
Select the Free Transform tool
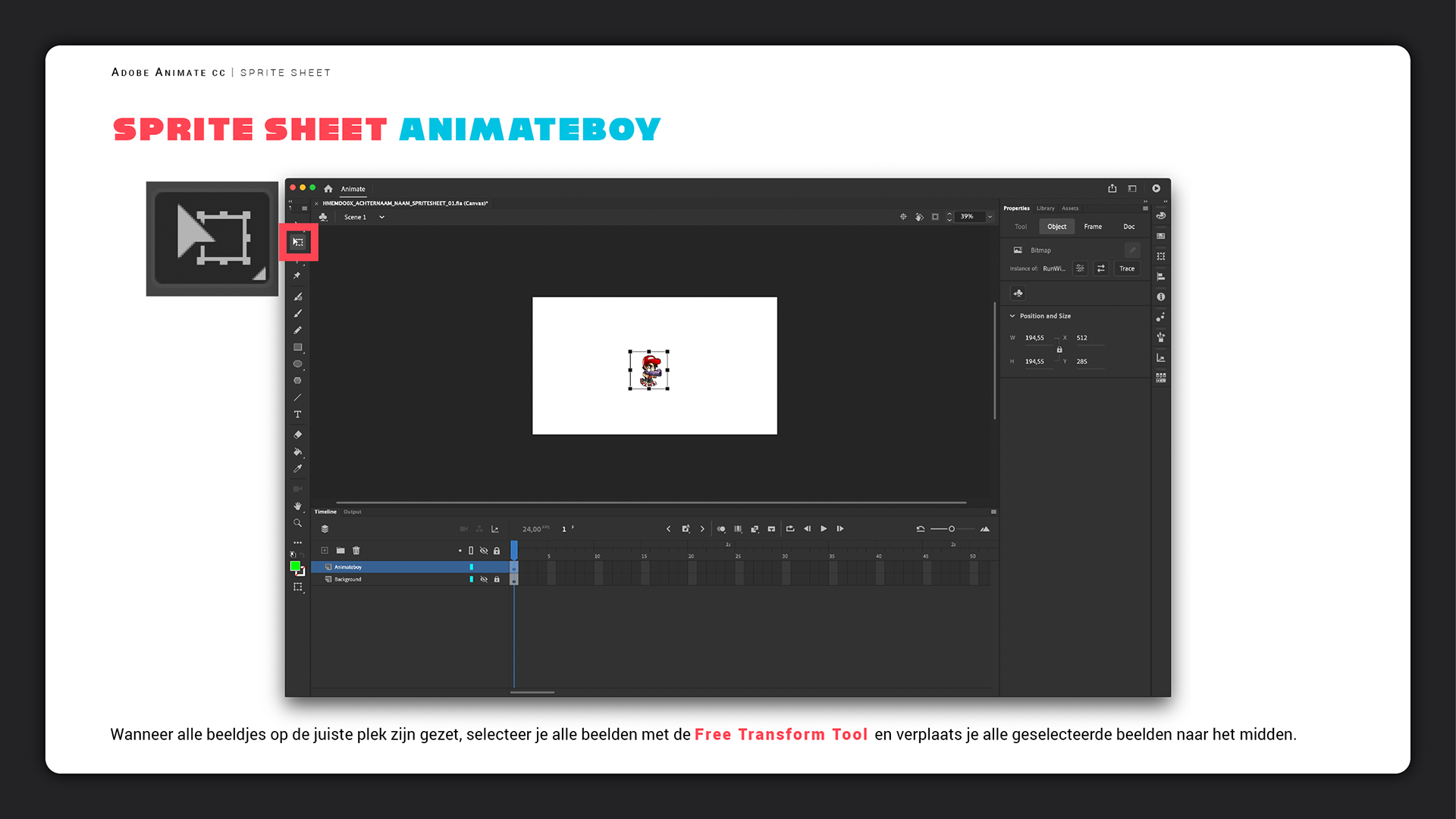[298, 242]
